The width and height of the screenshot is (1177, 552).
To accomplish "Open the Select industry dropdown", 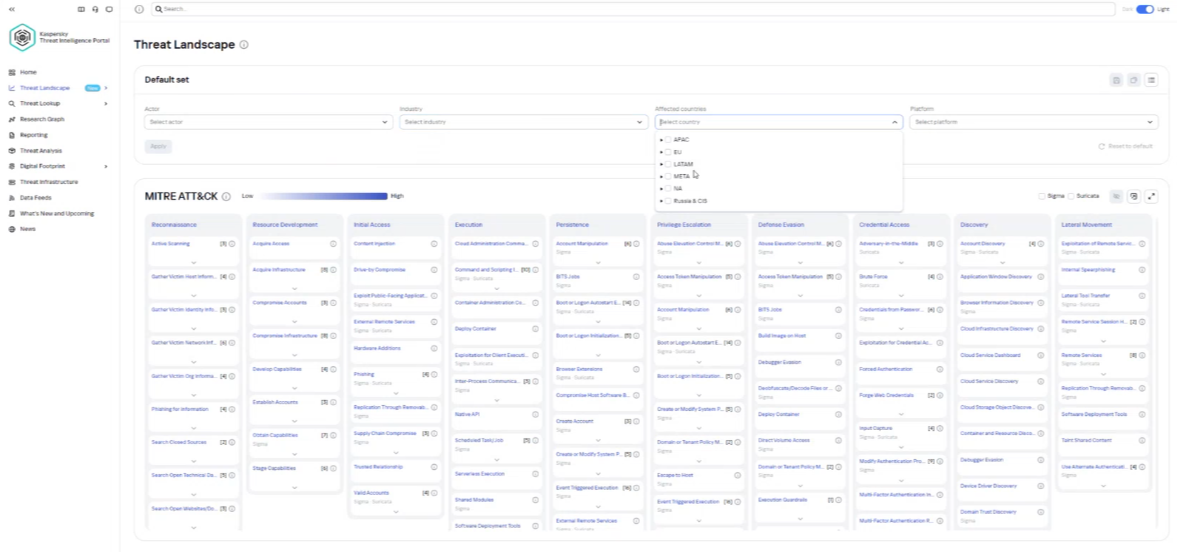I will click(523, 122).
